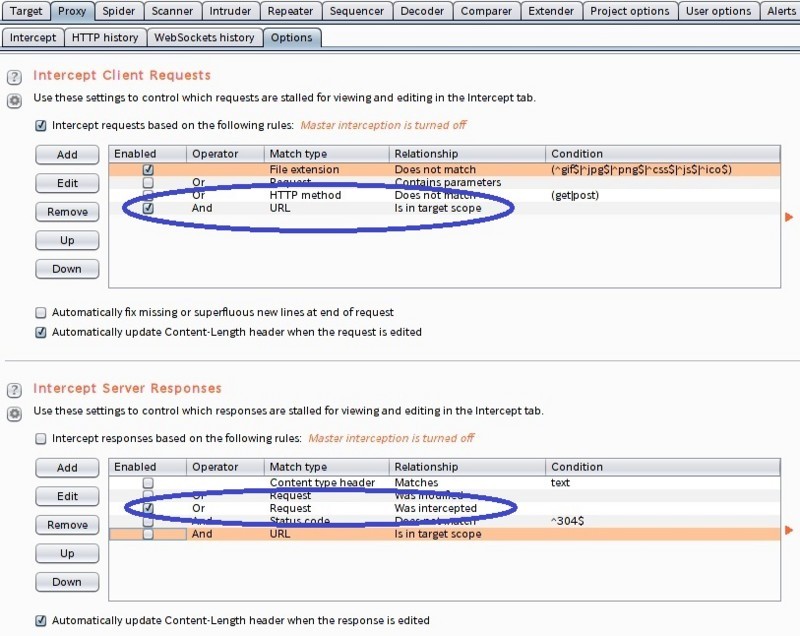Open the Project options tab

[630, 11]
